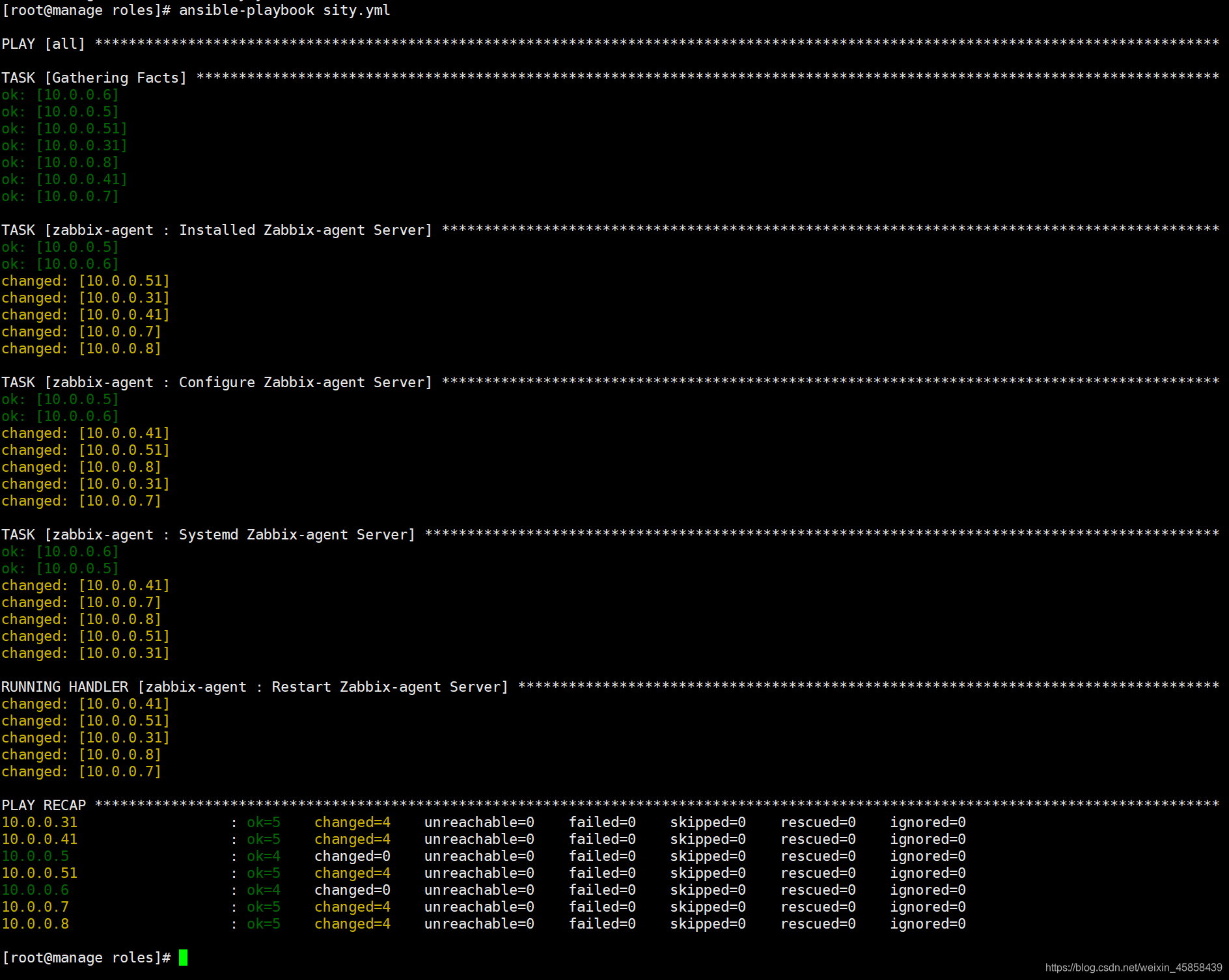1229x980 pixels.
Task: Click changed=0 in the 10.0.0.6 recap row
Action: point(353,890)
